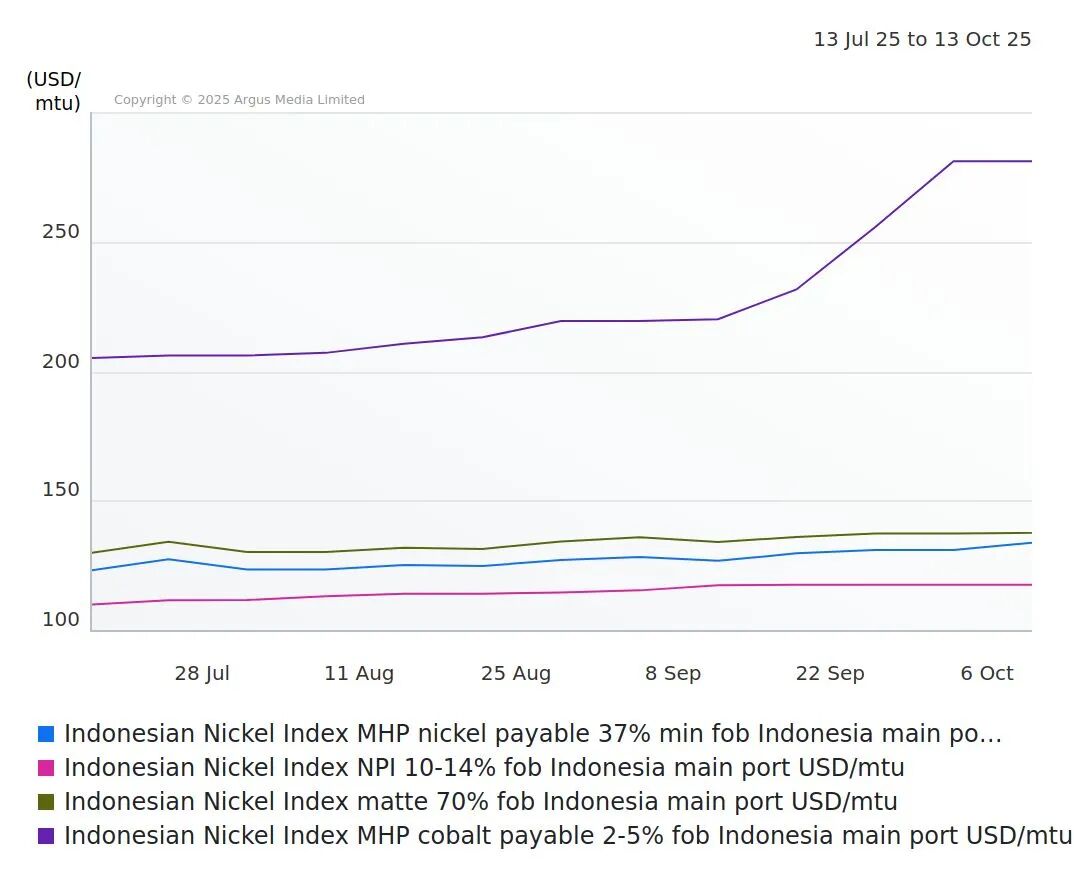Toggle the matte 70% fob Indonesia series label
1074x892 pixels.
[x=480, y=802]
